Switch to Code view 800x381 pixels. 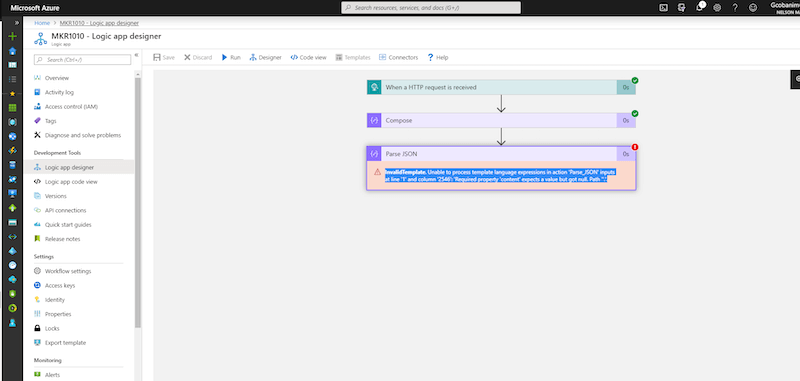pos(308,58)
